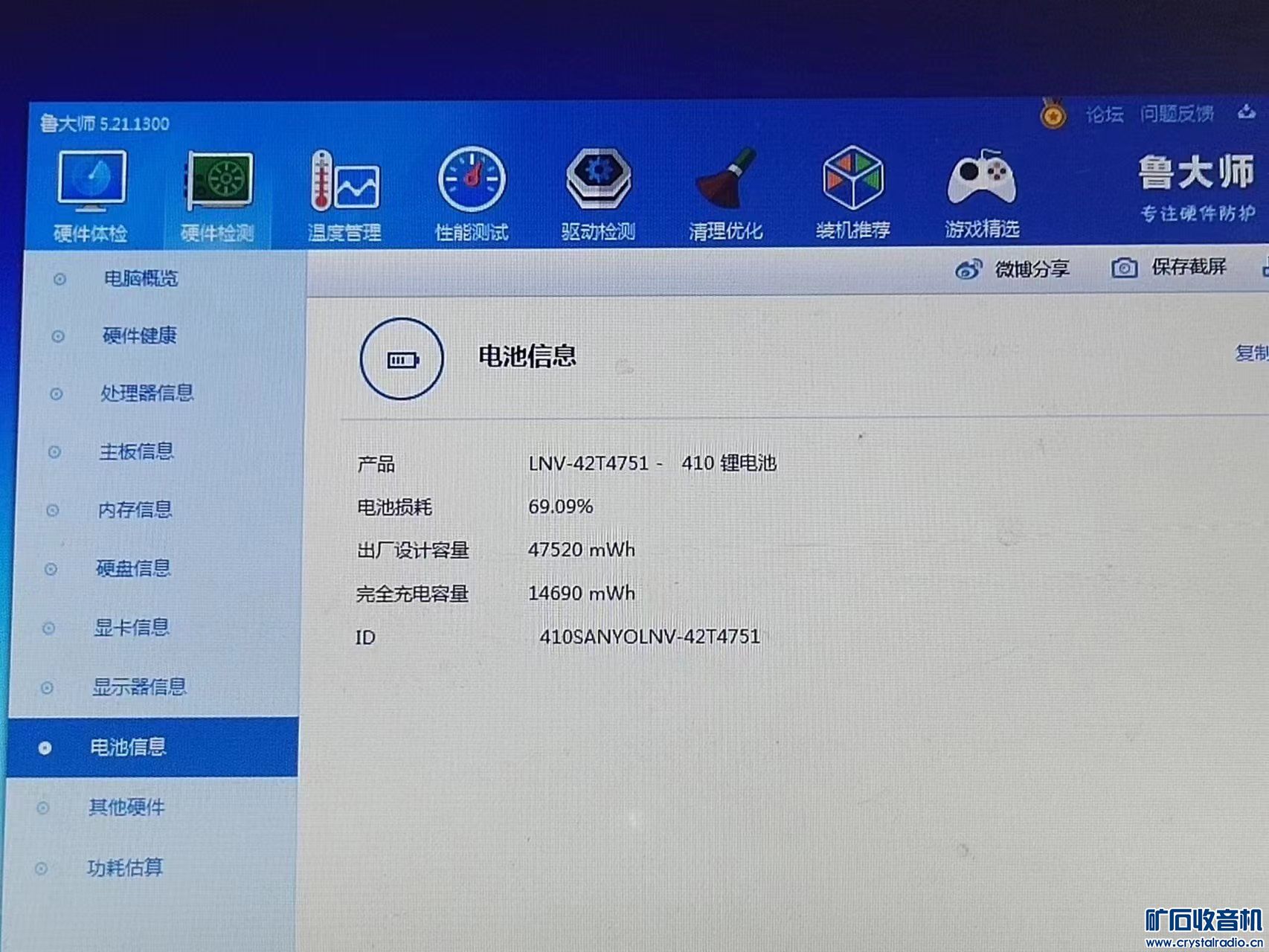
Task: Open the 装机推荐 cube icon
Action: click(x=852, y=178)
